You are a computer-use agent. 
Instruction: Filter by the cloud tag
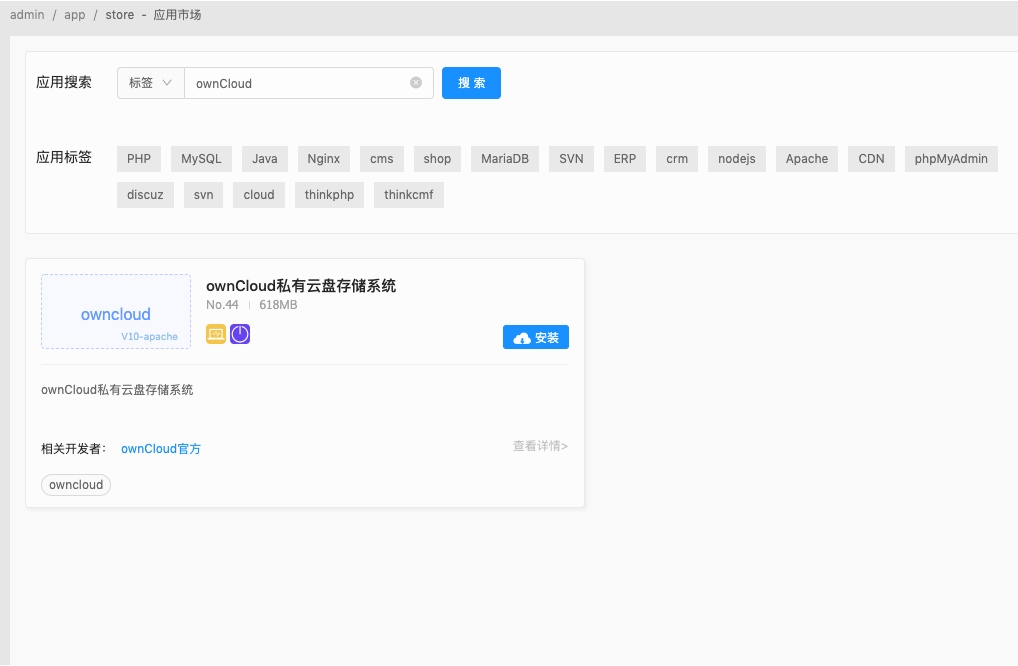[x=259, y=195]
